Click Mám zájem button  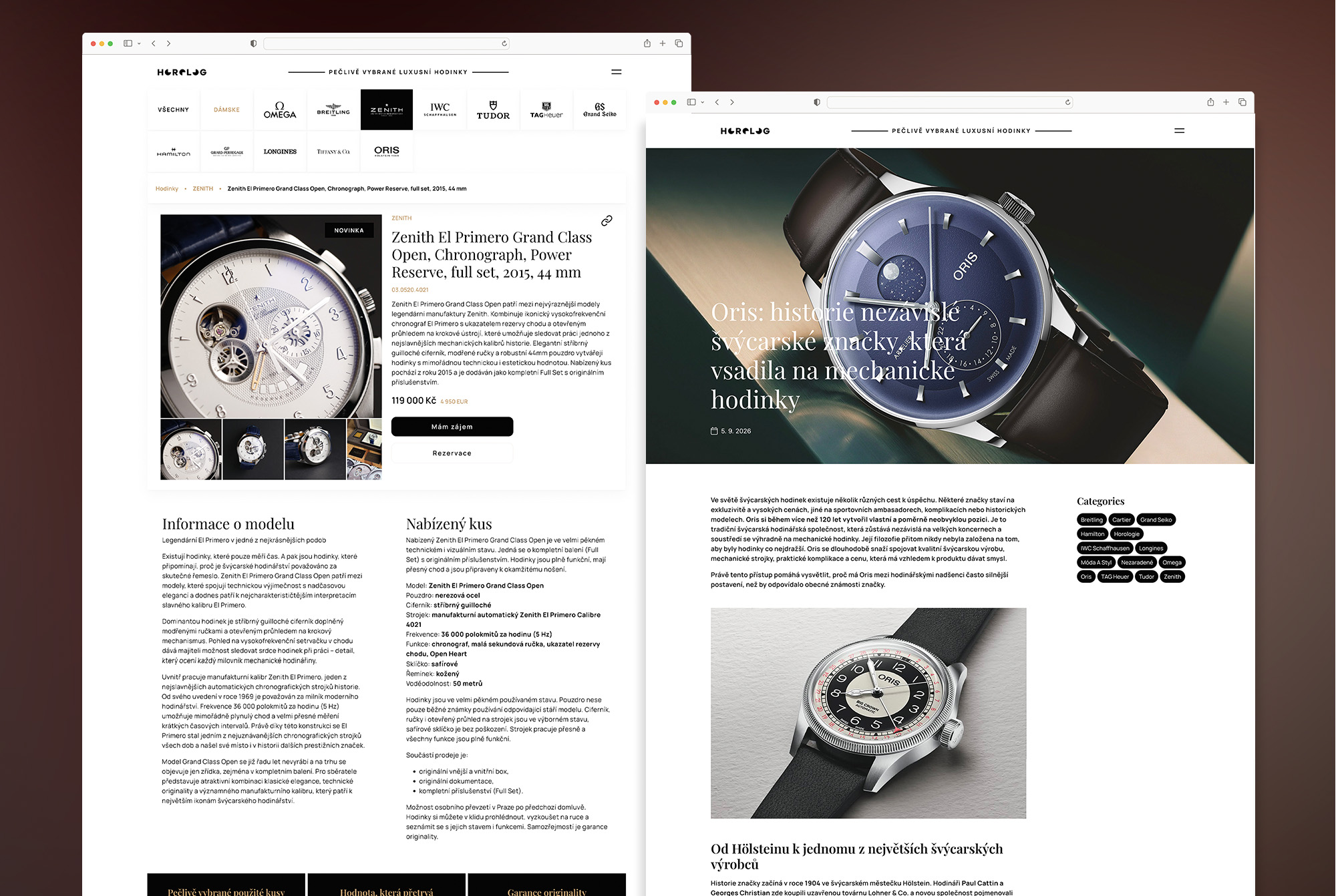tap(452, 427)
